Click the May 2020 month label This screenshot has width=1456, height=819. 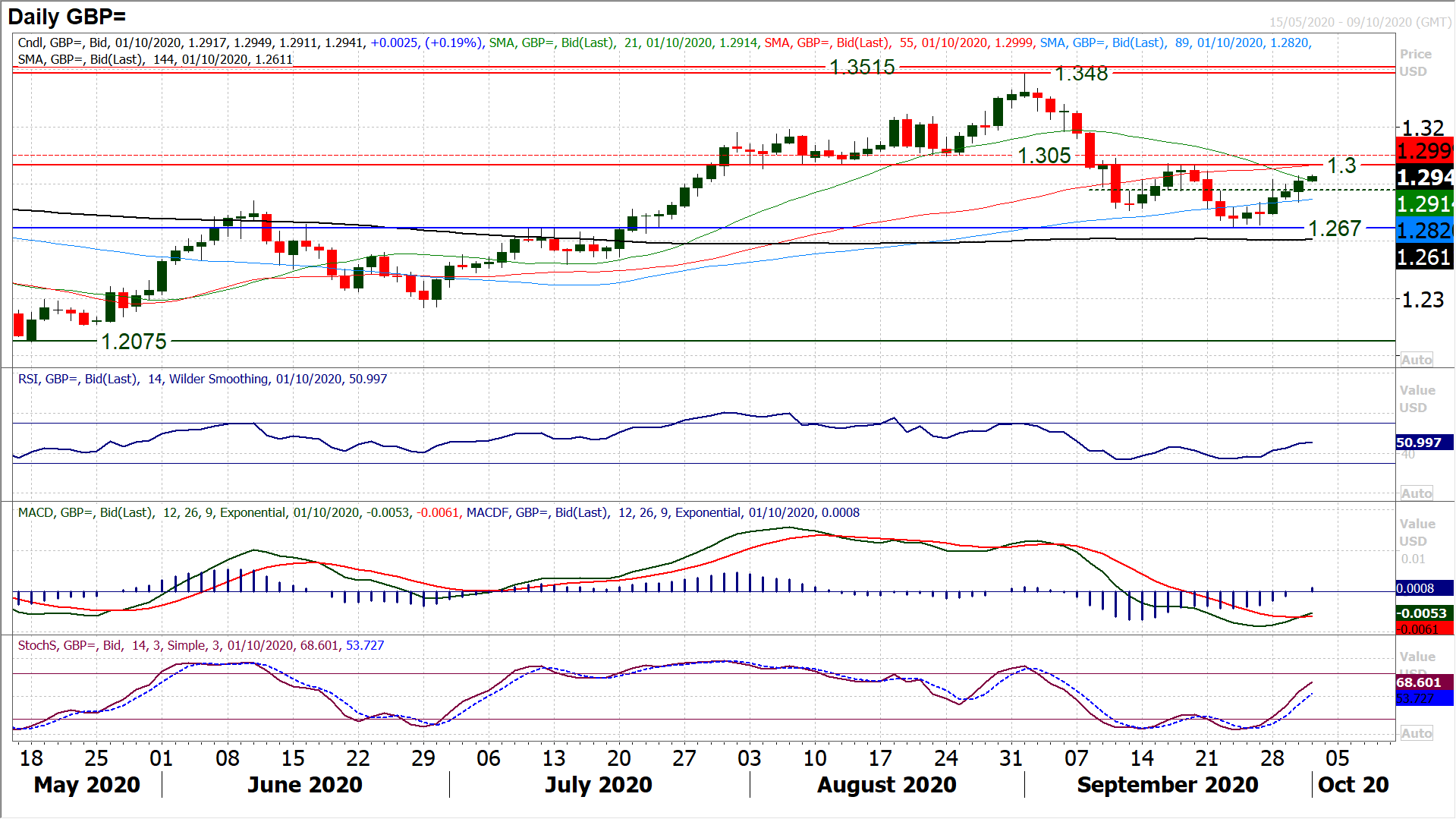tap(87, 785)
